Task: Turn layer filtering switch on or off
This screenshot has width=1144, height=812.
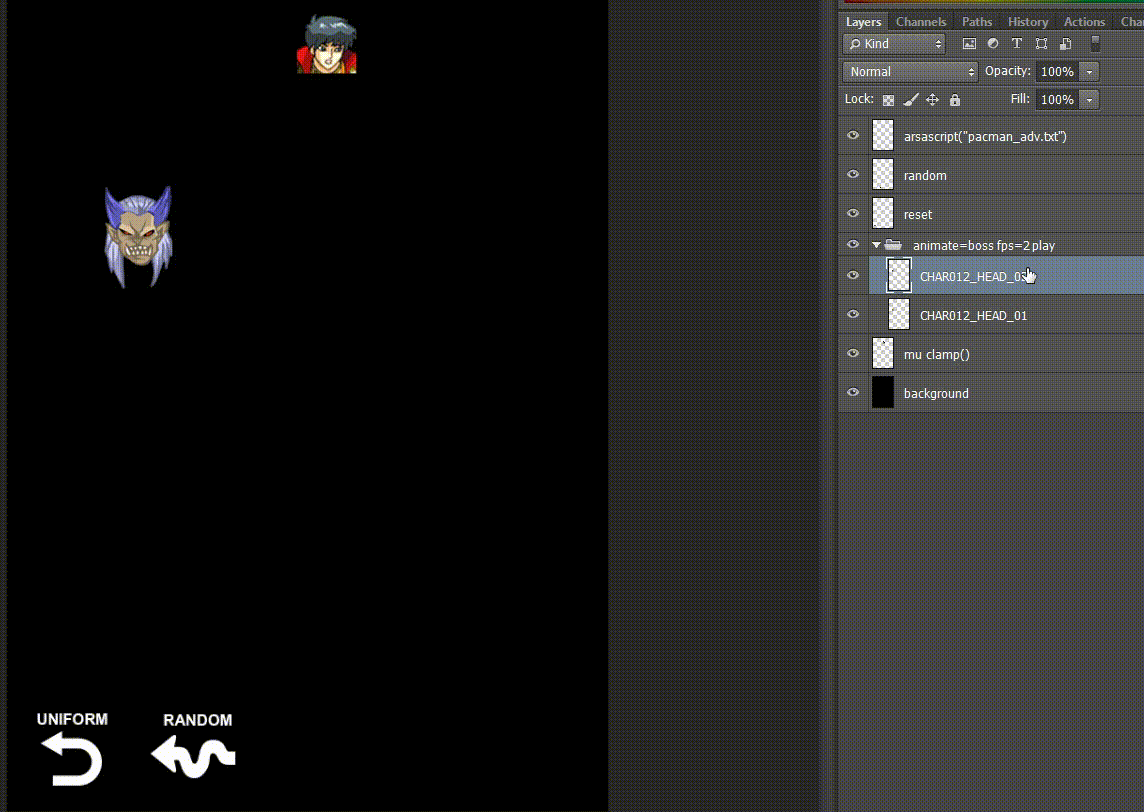Action: [1095, 44]
